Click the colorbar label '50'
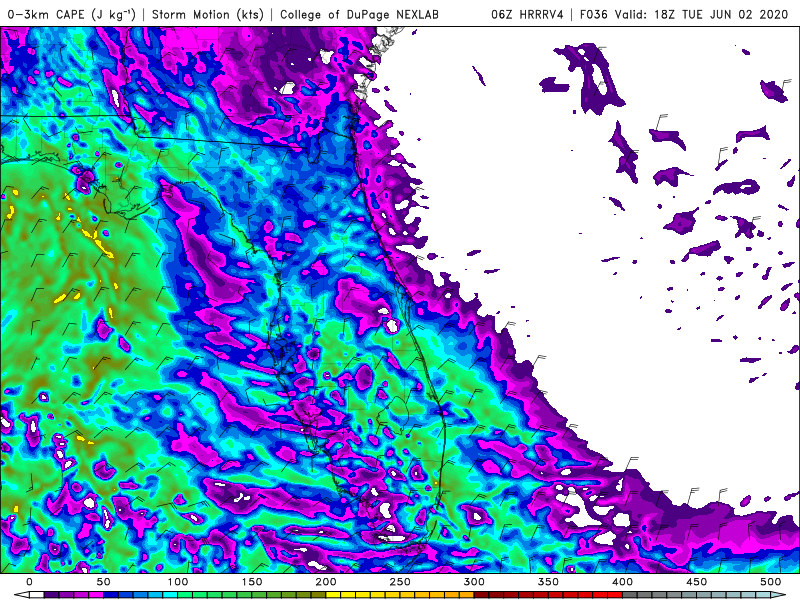This screenshot has width=800, height=600. coord(104,582)
